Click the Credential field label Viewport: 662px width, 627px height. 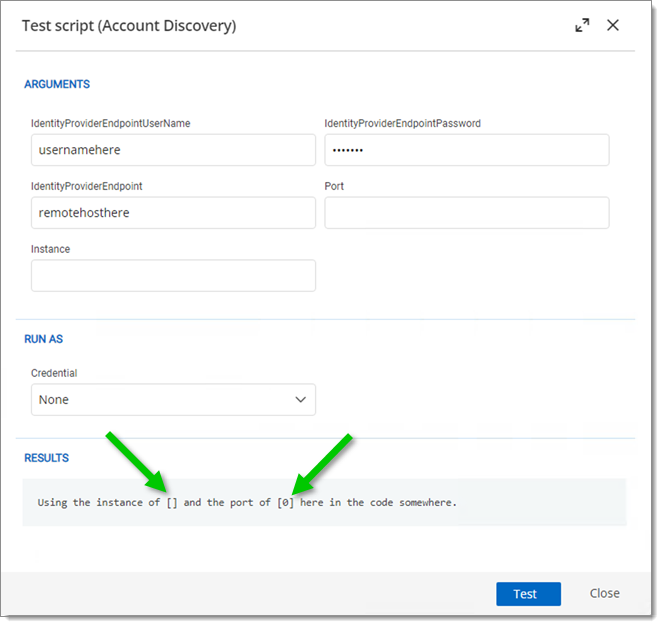point(54,373)
